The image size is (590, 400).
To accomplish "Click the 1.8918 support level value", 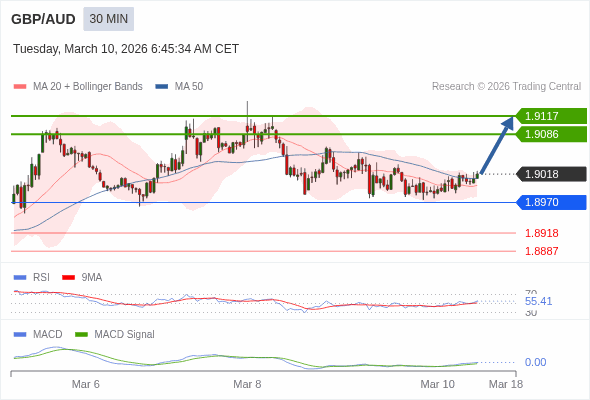I will click(x=541, y=233).
